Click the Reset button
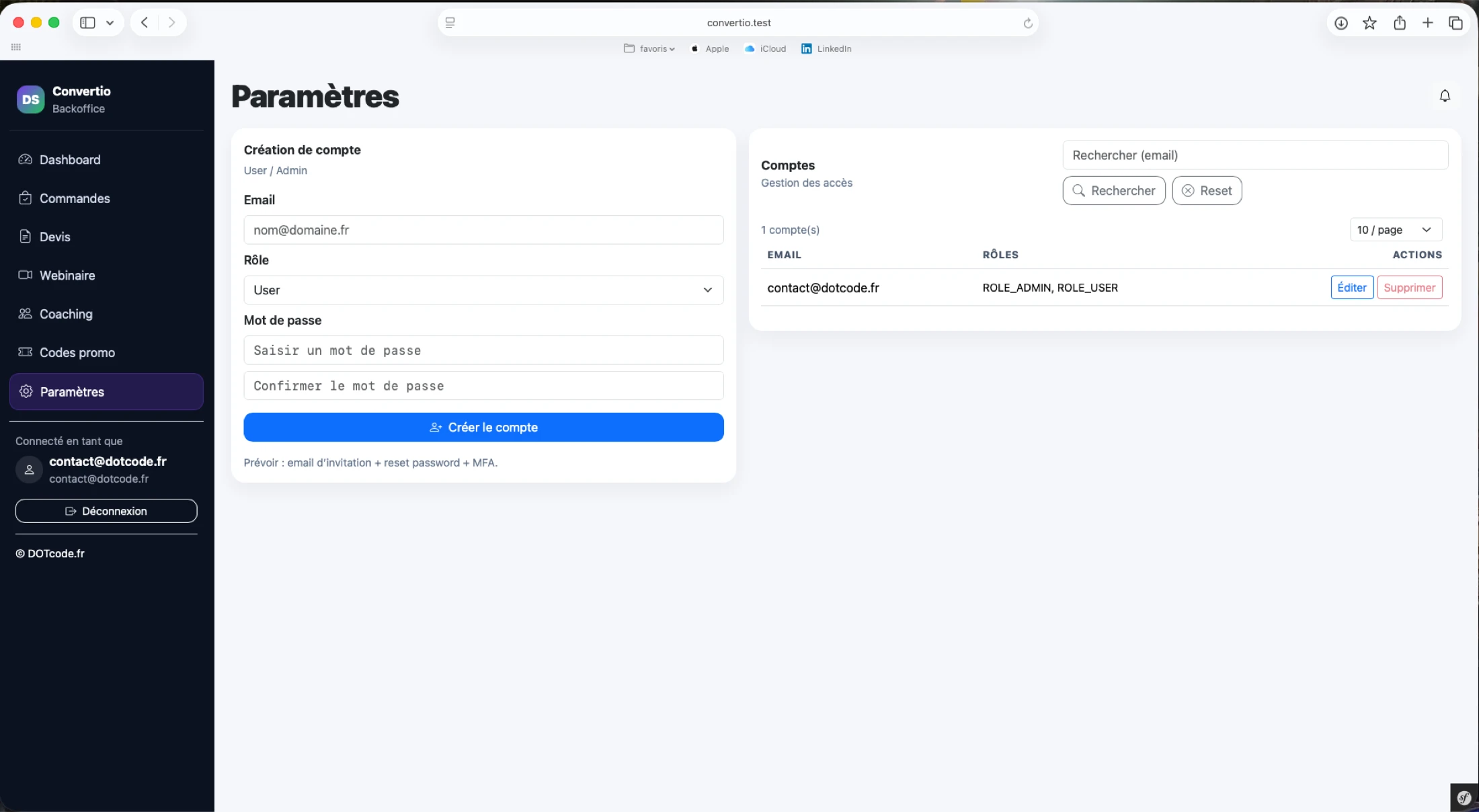The image size is (1479, 812). pyautogui.click(x=1207, y=191)
